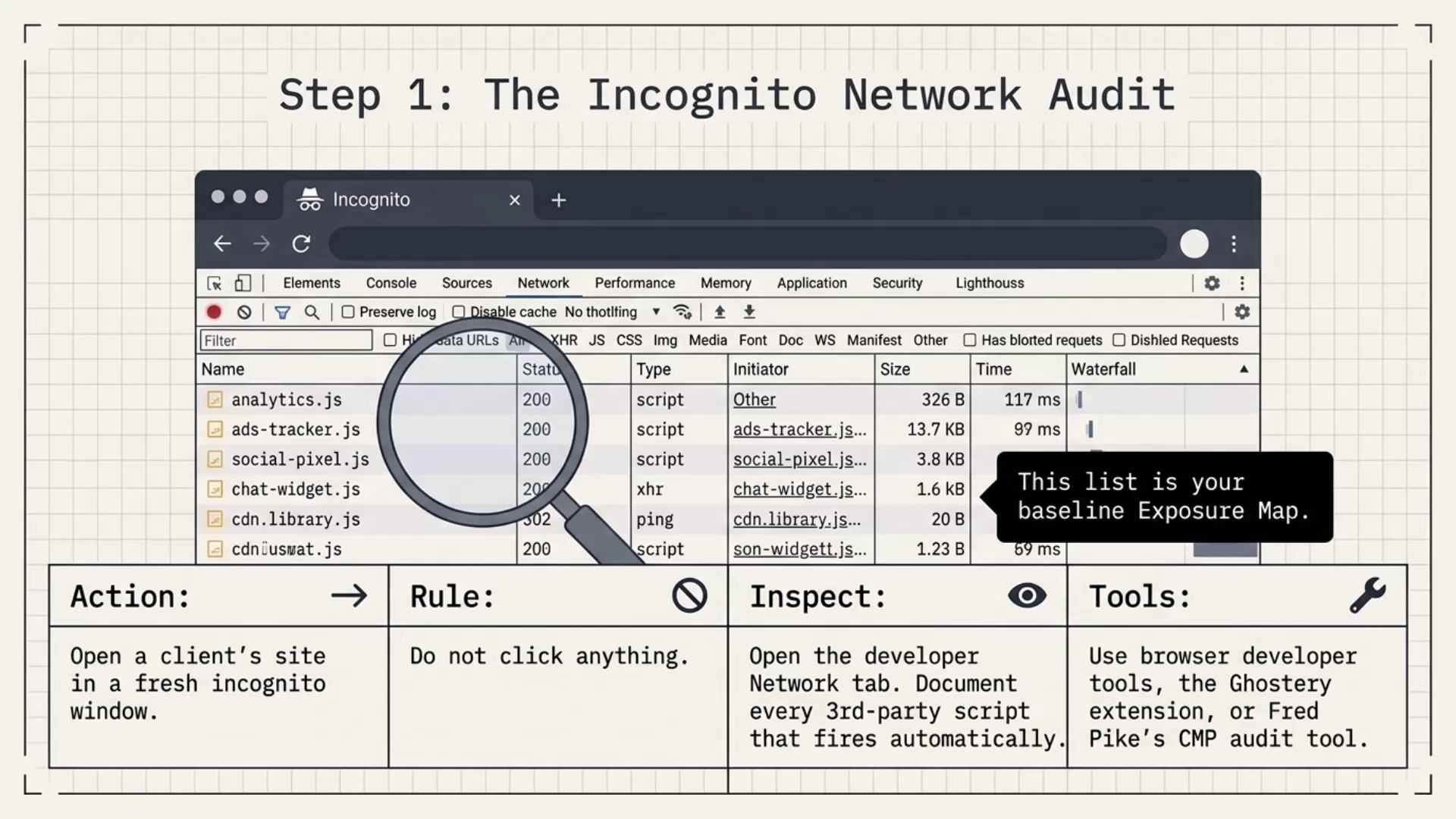Filter requests by WS type
Screen dimensions: 1456x819
(x=824, y=340)
